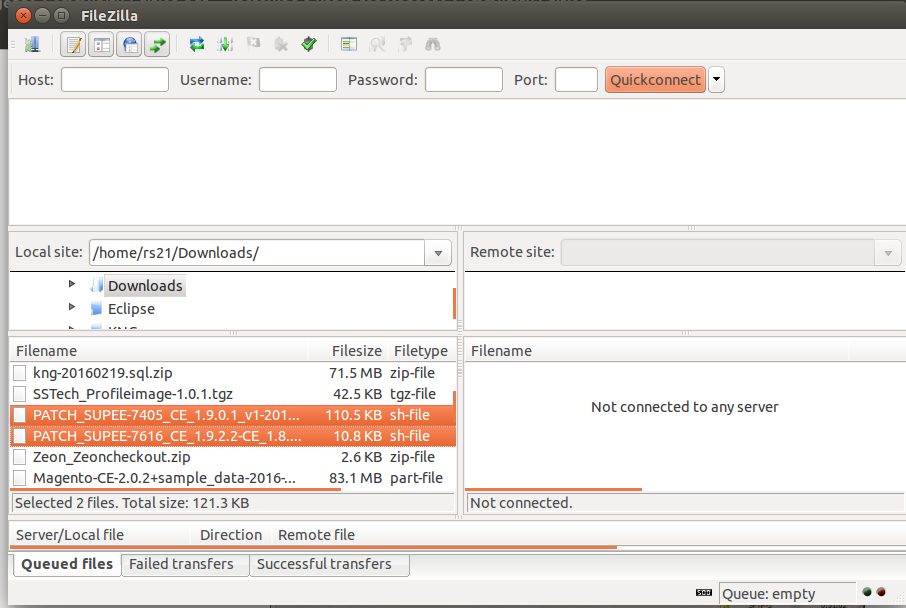Click the Host input field
The height and width of the screenshot is (608, 906).
pyautogui.click(x=114, y=80)
